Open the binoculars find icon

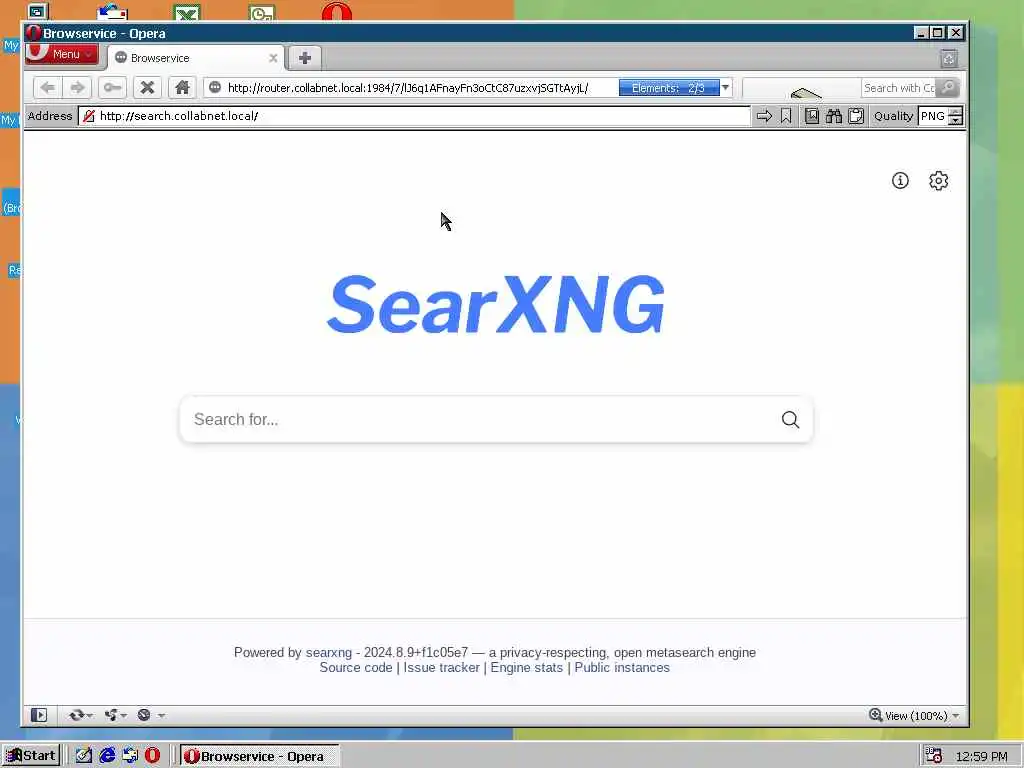pos(834,116)
